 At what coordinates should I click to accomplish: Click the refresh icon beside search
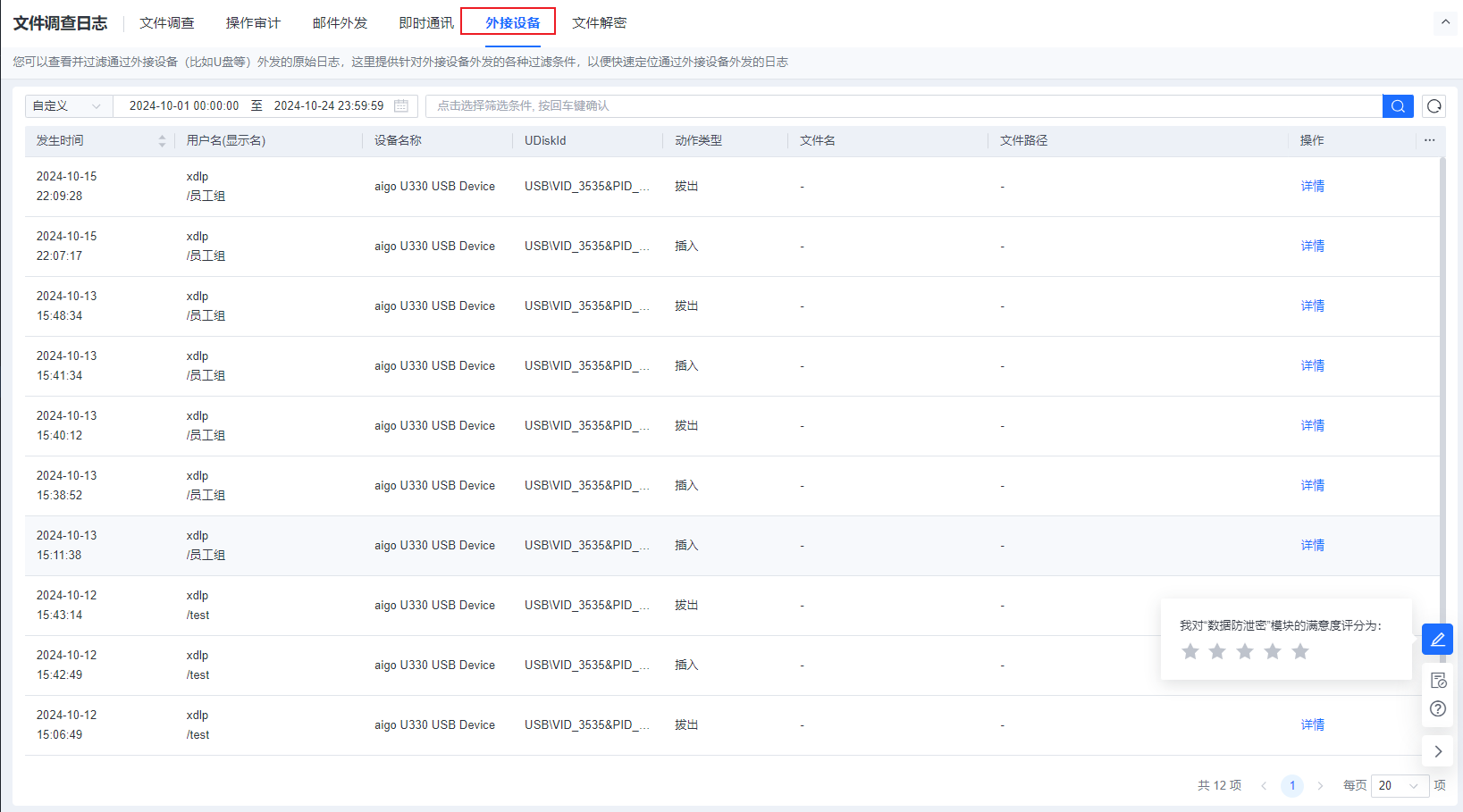point(1434,106)
